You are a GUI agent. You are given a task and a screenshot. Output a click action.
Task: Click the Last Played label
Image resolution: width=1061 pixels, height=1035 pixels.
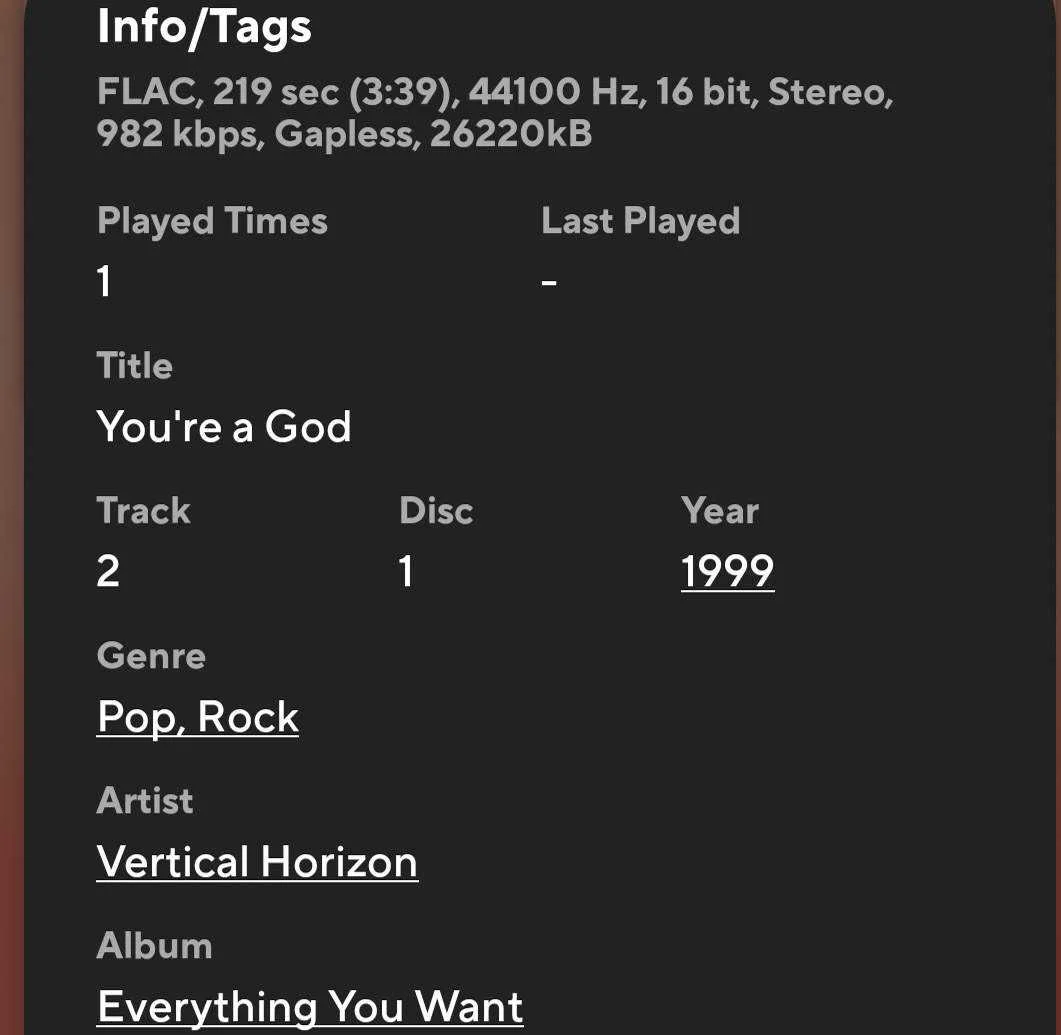(x=640, y=221)
